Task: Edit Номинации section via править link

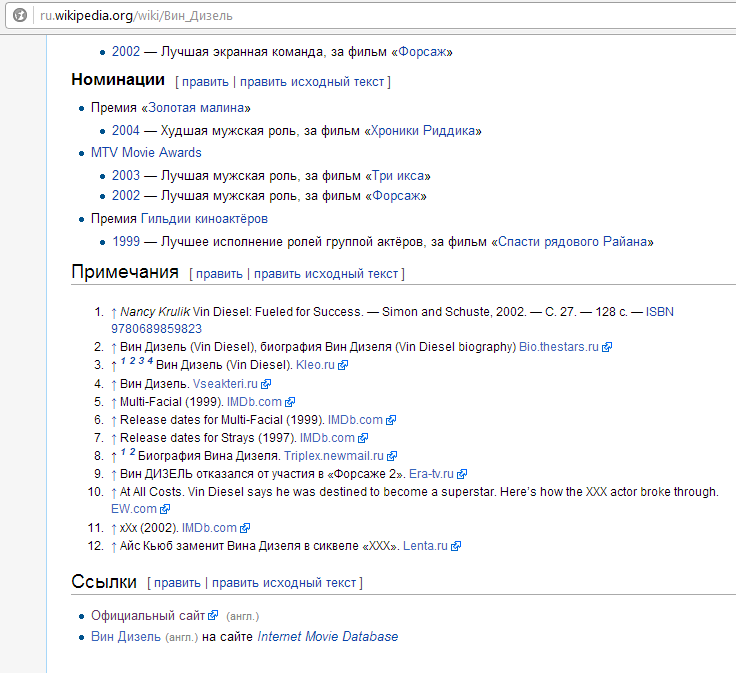Action: pyautogui.click(x=205, y=82)
